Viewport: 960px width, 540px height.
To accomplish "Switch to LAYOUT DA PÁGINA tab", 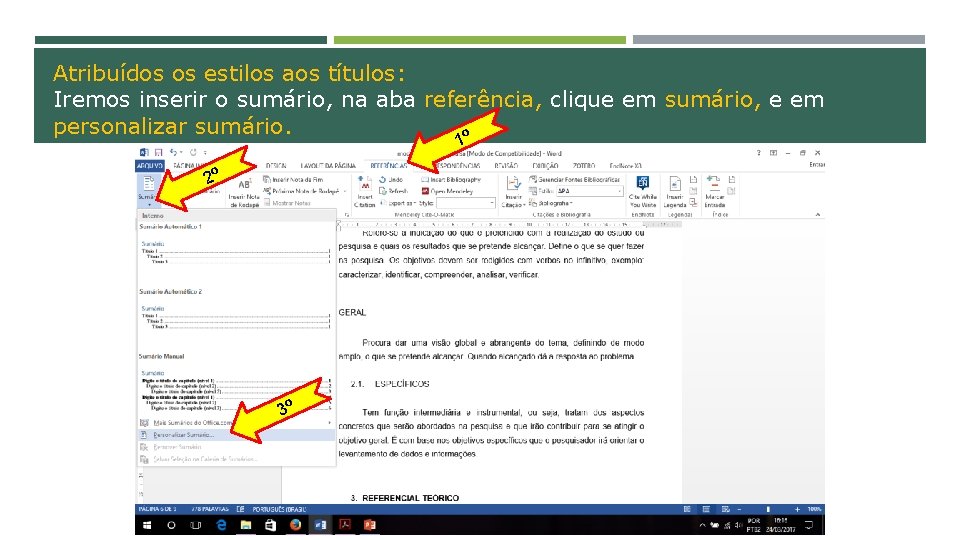I will (328, 166).
